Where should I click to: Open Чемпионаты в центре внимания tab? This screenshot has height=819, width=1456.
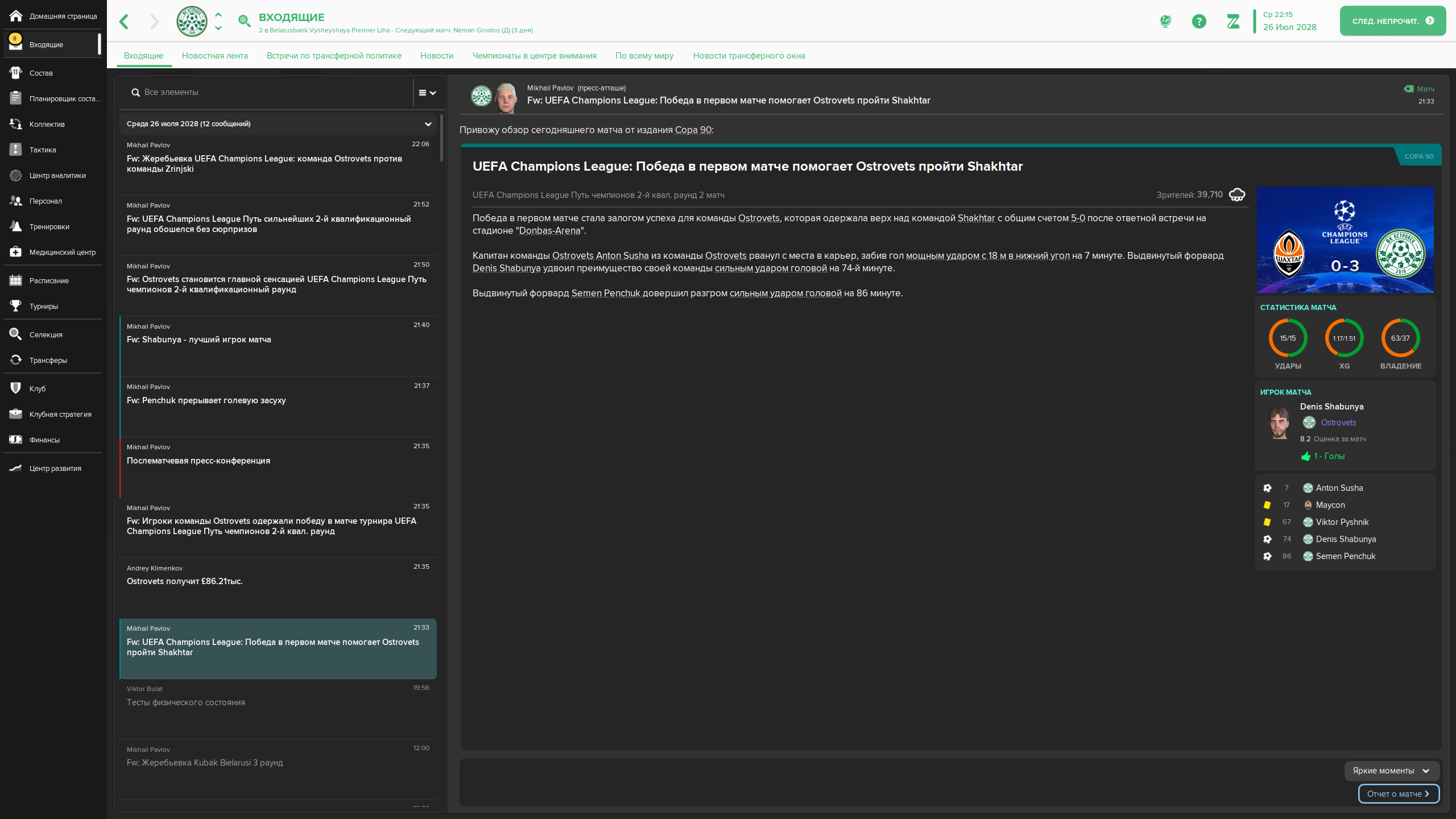pyautogui.click(x=534, y=56)
